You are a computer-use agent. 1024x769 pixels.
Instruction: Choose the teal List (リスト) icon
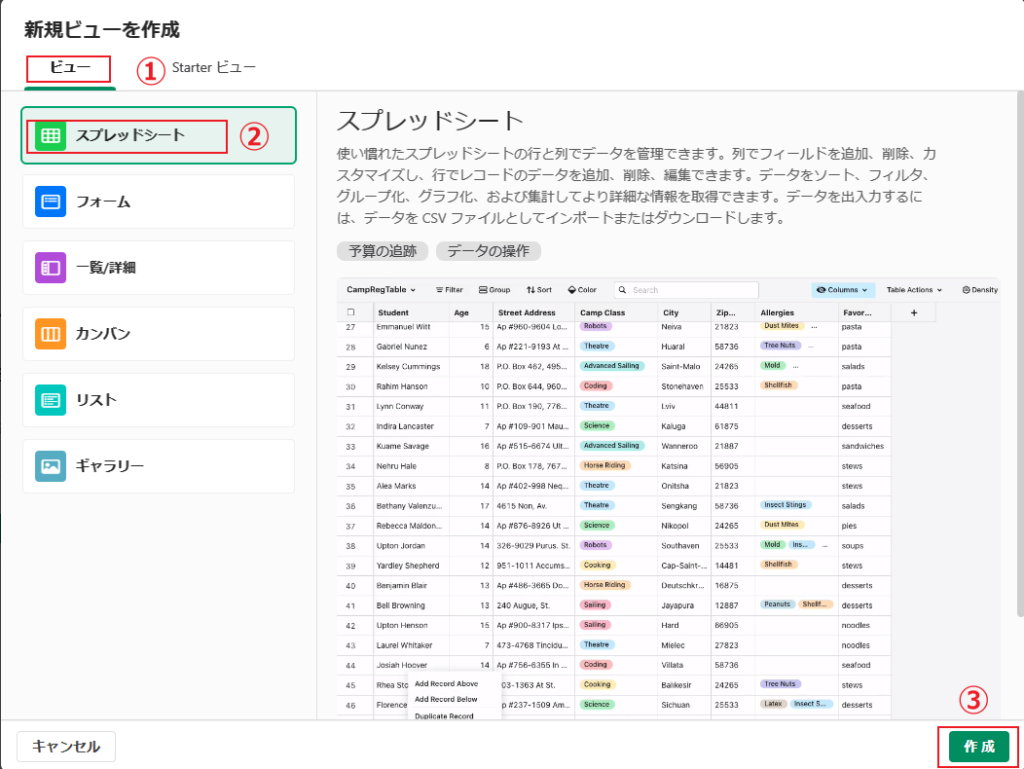(51, 400)
